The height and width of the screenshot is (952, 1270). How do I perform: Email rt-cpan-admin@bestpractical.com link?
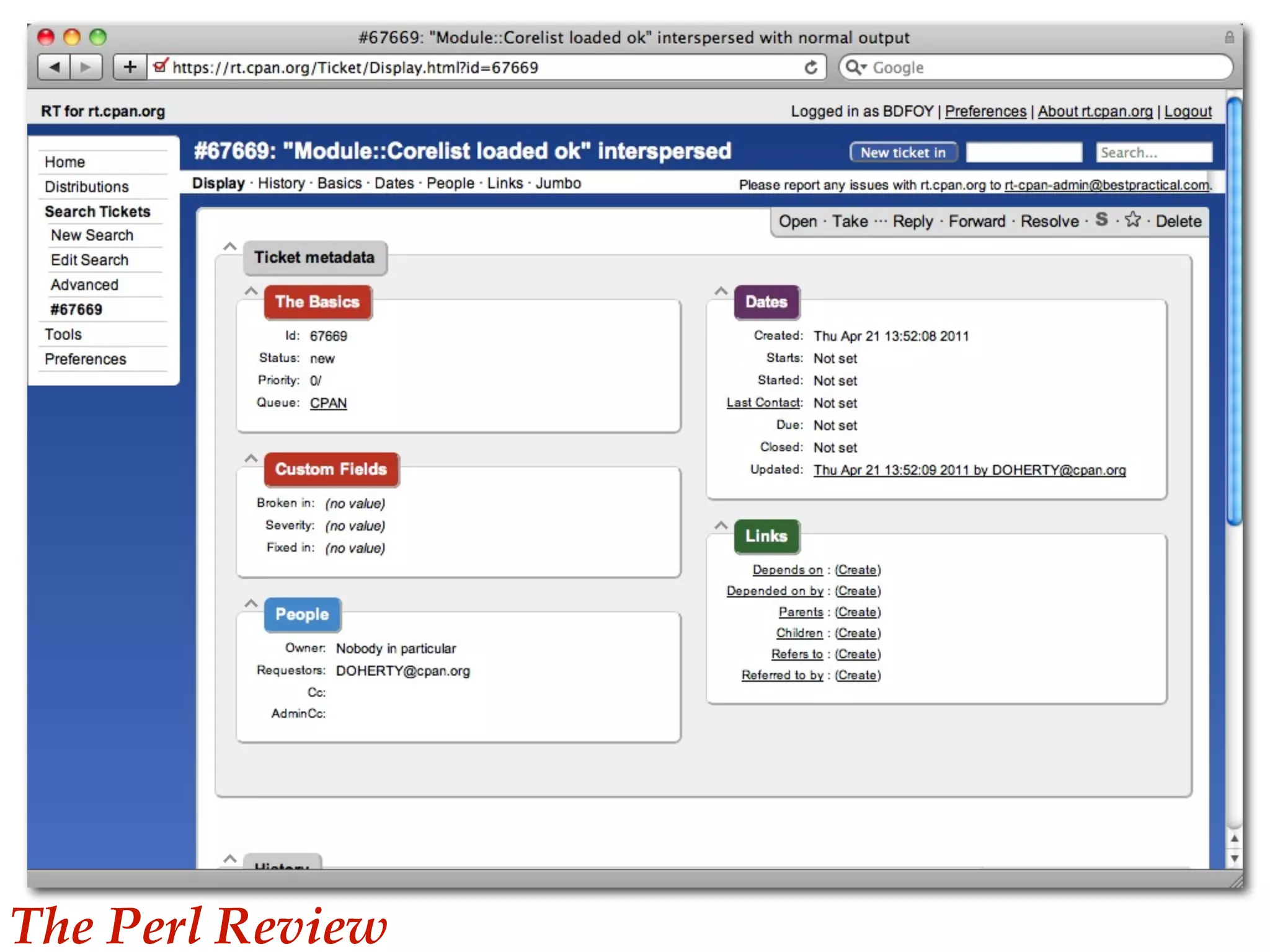point(1106,185)
